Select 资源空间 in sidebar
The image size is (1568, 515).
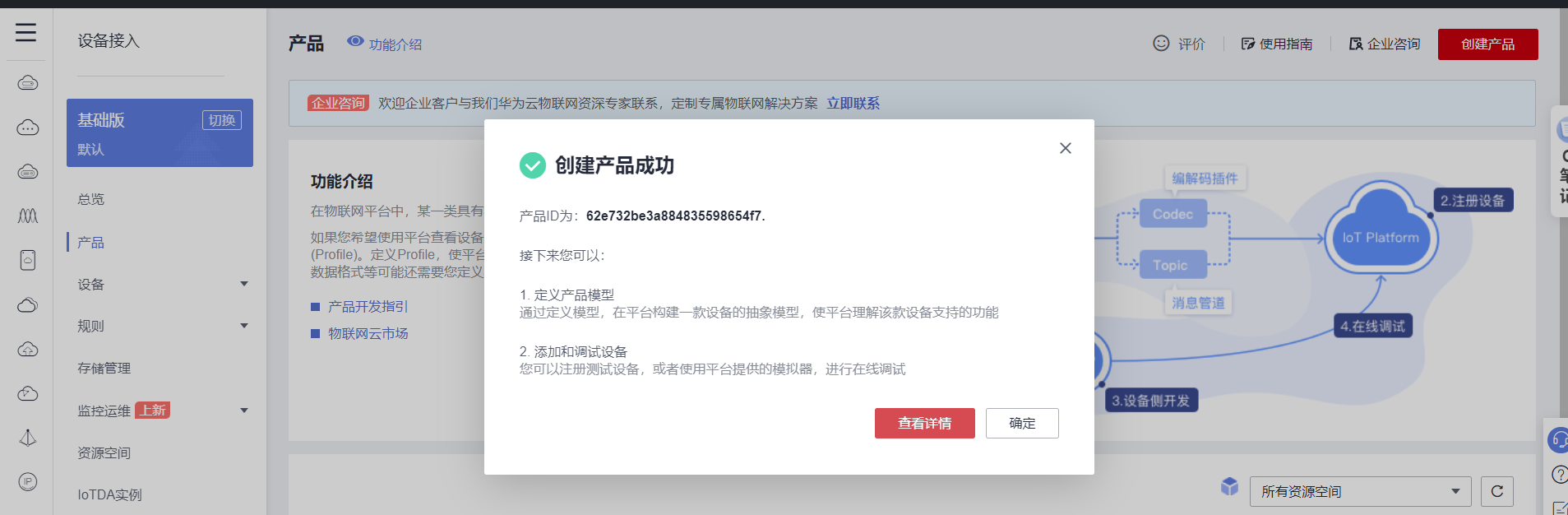point(104,453)
